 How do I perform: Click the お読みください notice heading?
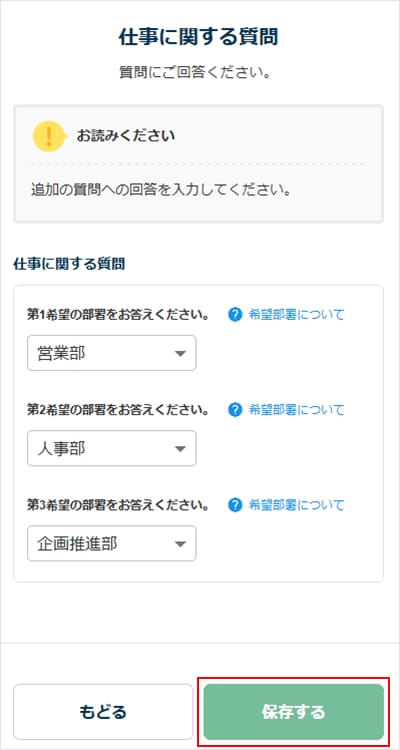(x=126, y=136)
